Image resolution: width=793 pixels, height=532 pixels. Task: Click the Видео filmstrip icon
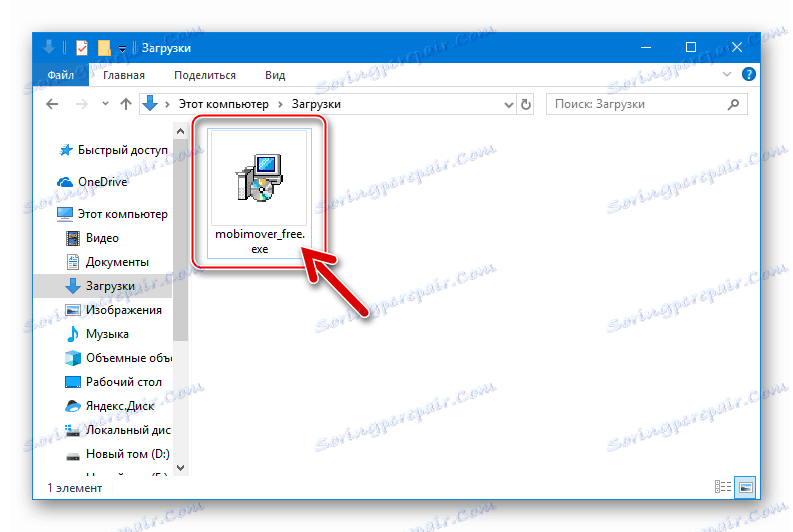[x=73, y=238]
